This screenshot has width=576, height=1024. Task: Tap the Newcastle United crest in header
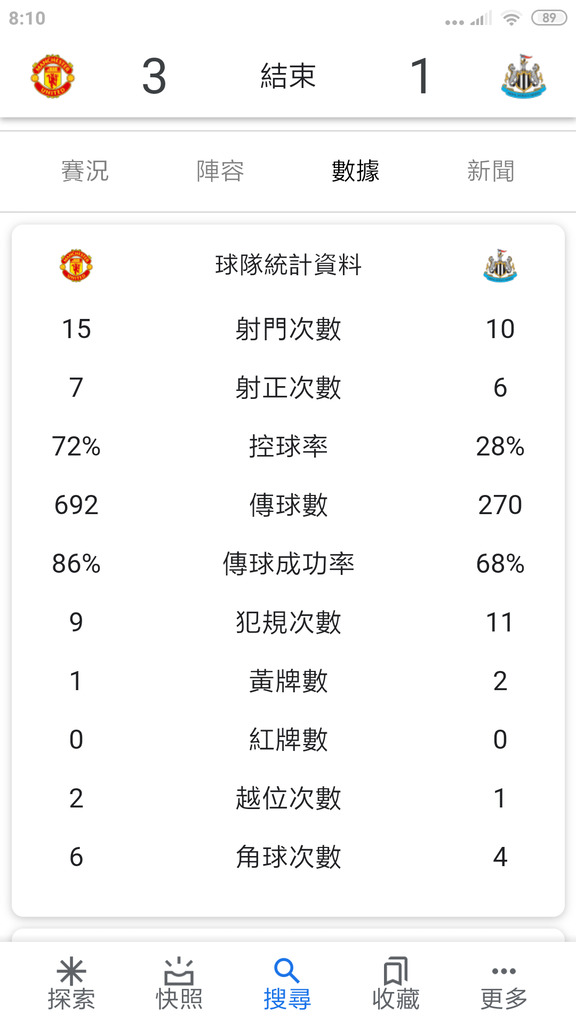523,76
